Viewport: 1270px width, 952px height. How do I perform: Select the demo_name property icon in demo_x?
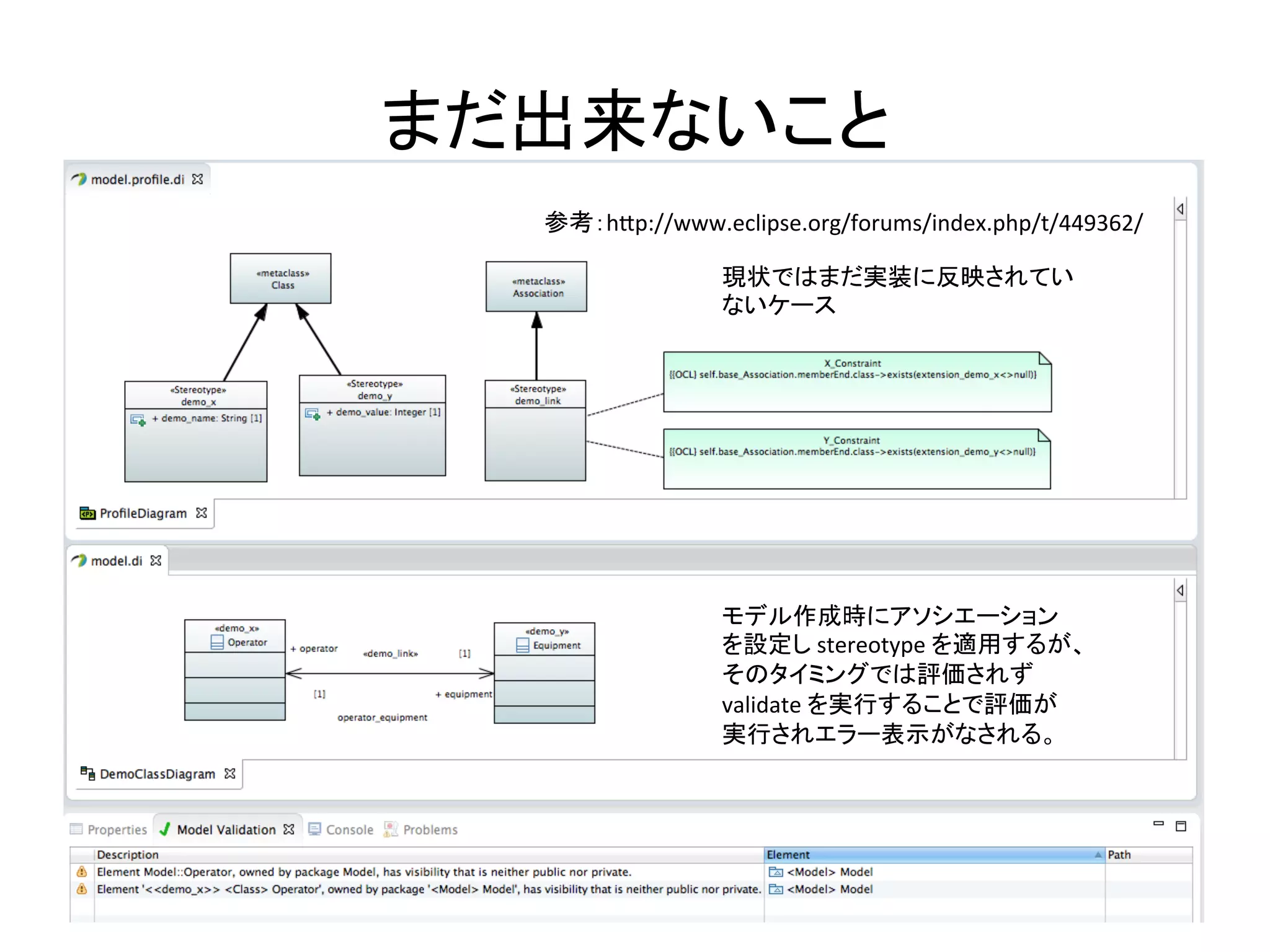138,420
